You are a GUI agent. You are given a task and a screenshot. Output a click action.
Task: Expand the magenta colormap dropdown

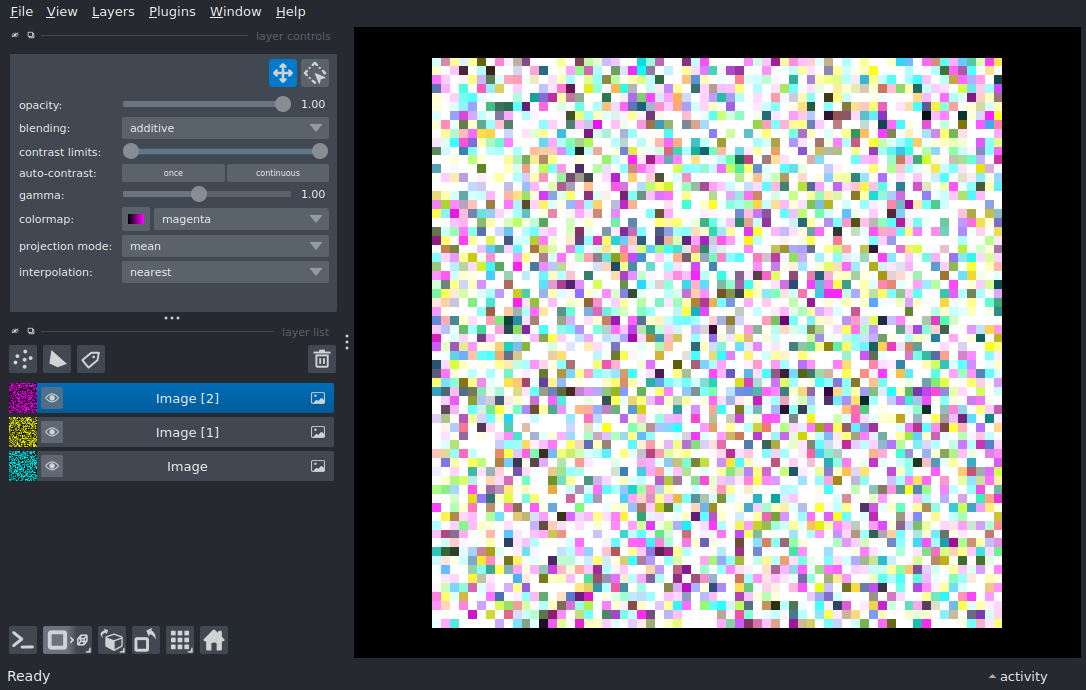click(240, 219)
